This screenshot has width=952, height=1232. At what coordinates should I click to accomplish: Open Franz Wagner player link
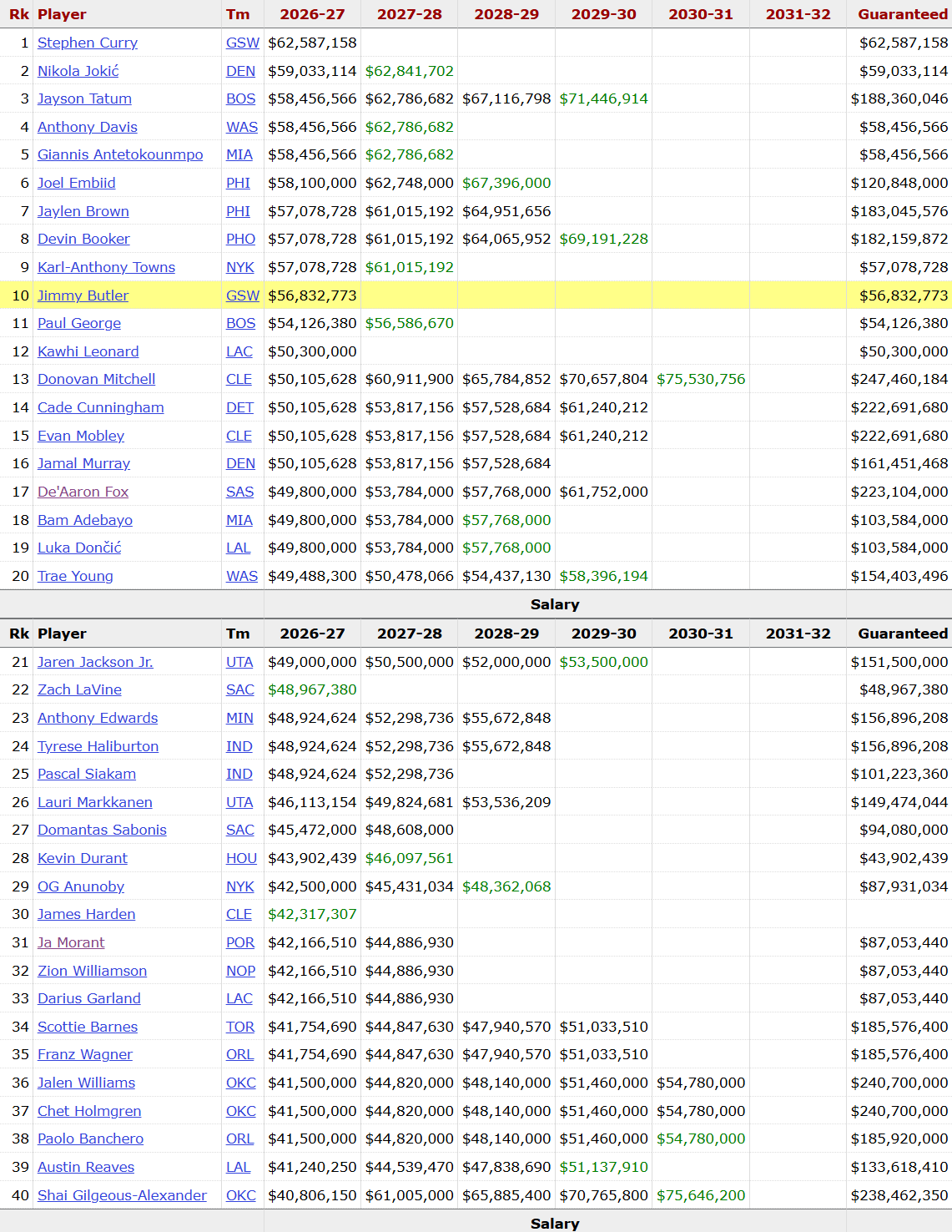pos(85,1054)
